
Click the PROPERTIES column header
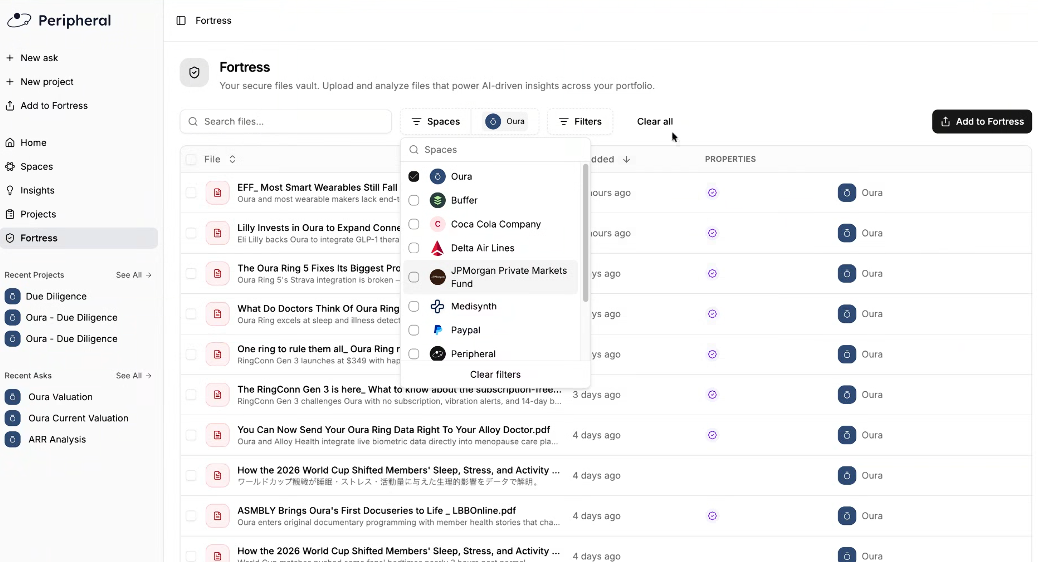pyautogui.click(x=730, y=159)
